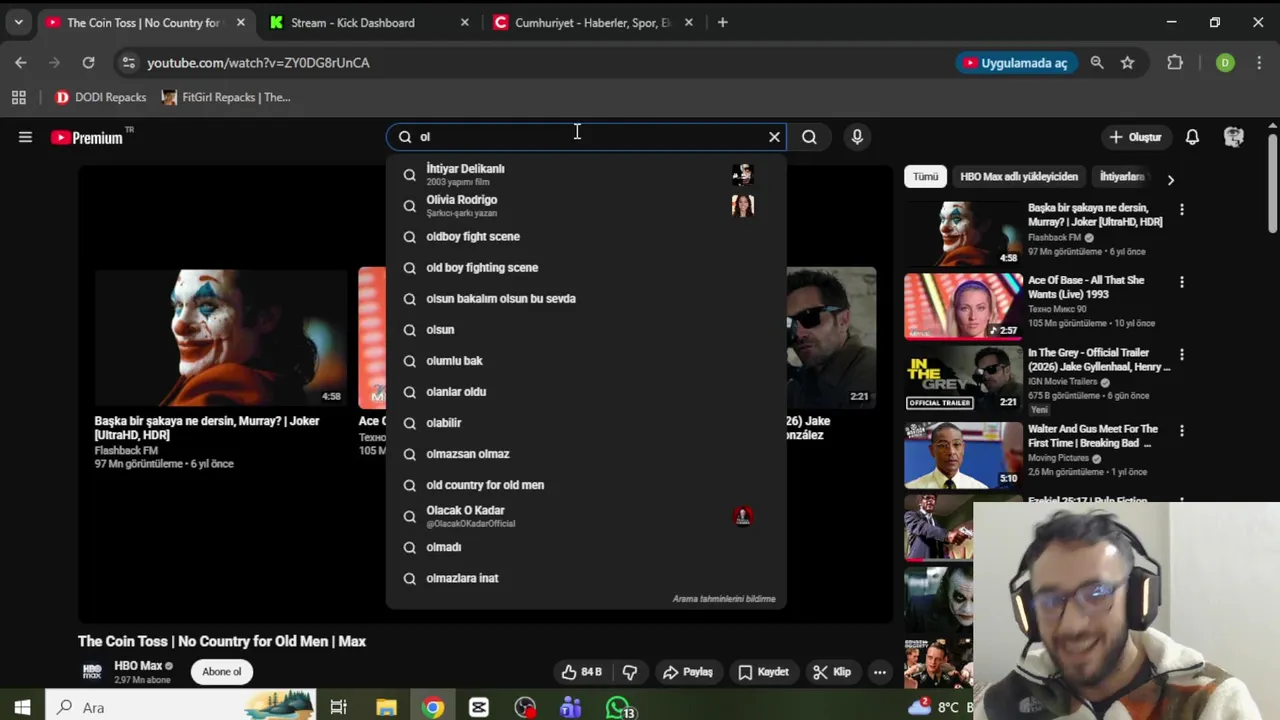The image size is (1280, 720).
Task: Start voice search with microphone
Action: (857, 137)
